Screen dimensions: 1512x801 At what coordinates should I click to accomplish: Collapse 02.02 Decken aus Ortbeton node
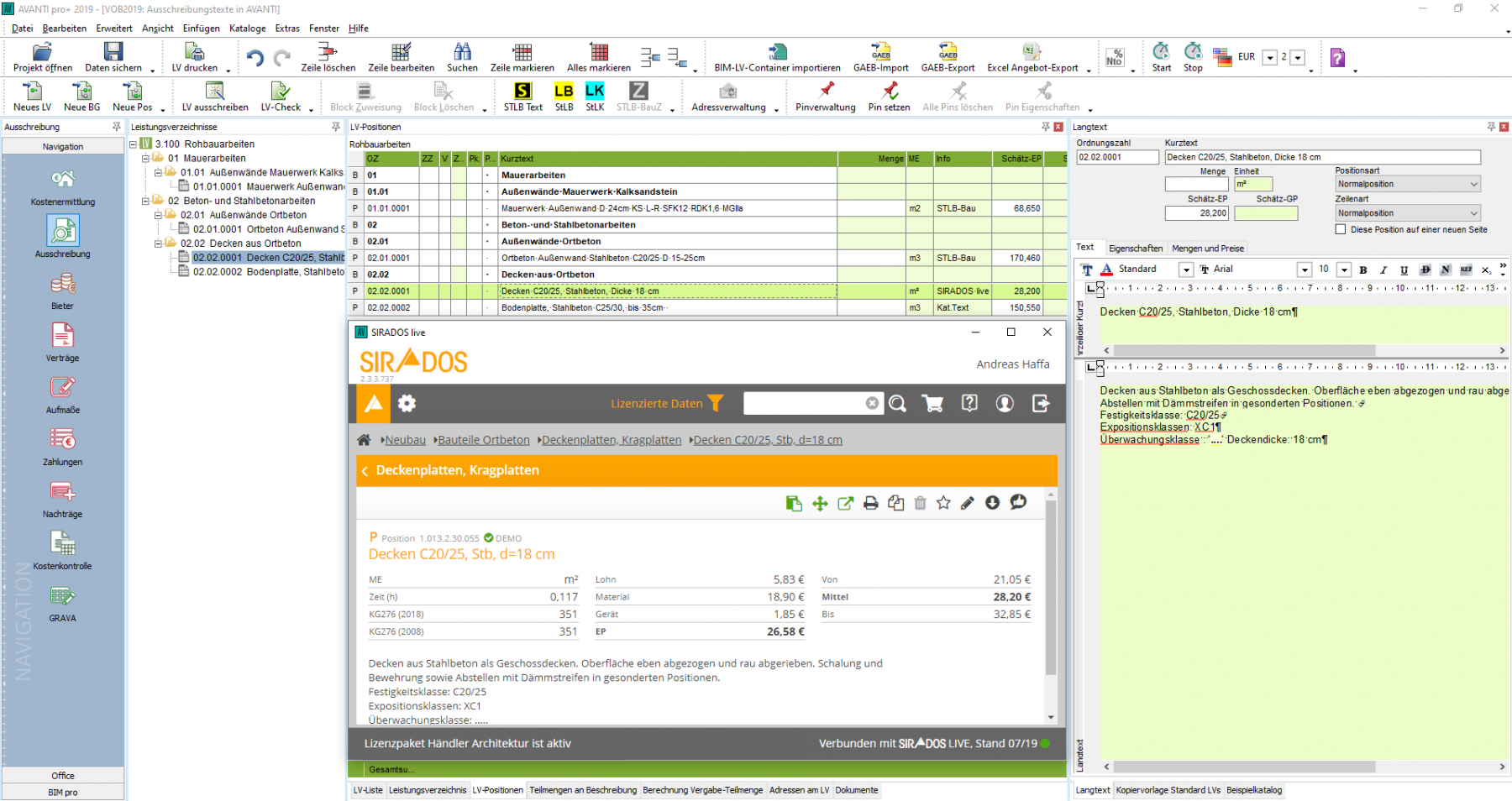pos(158,243)
